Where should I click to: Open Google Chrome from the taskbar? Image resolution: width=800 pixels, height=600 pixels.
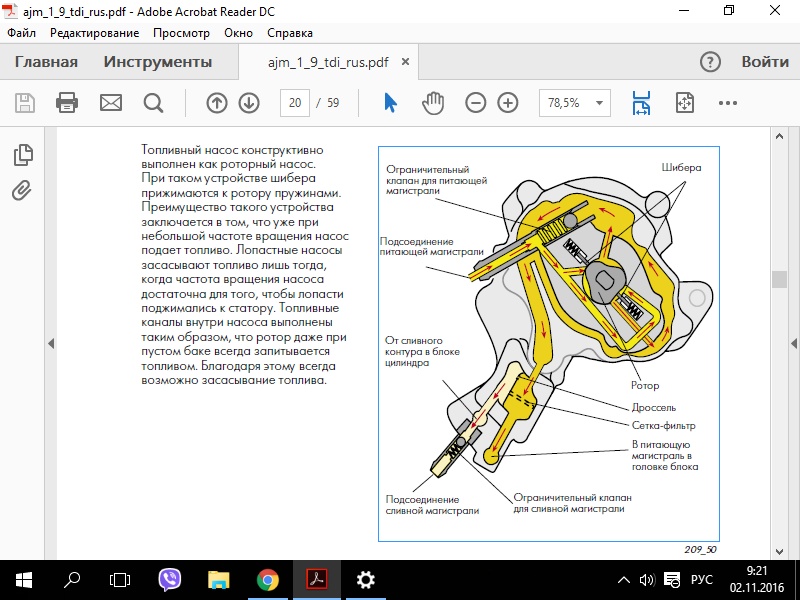coord(267,579)
